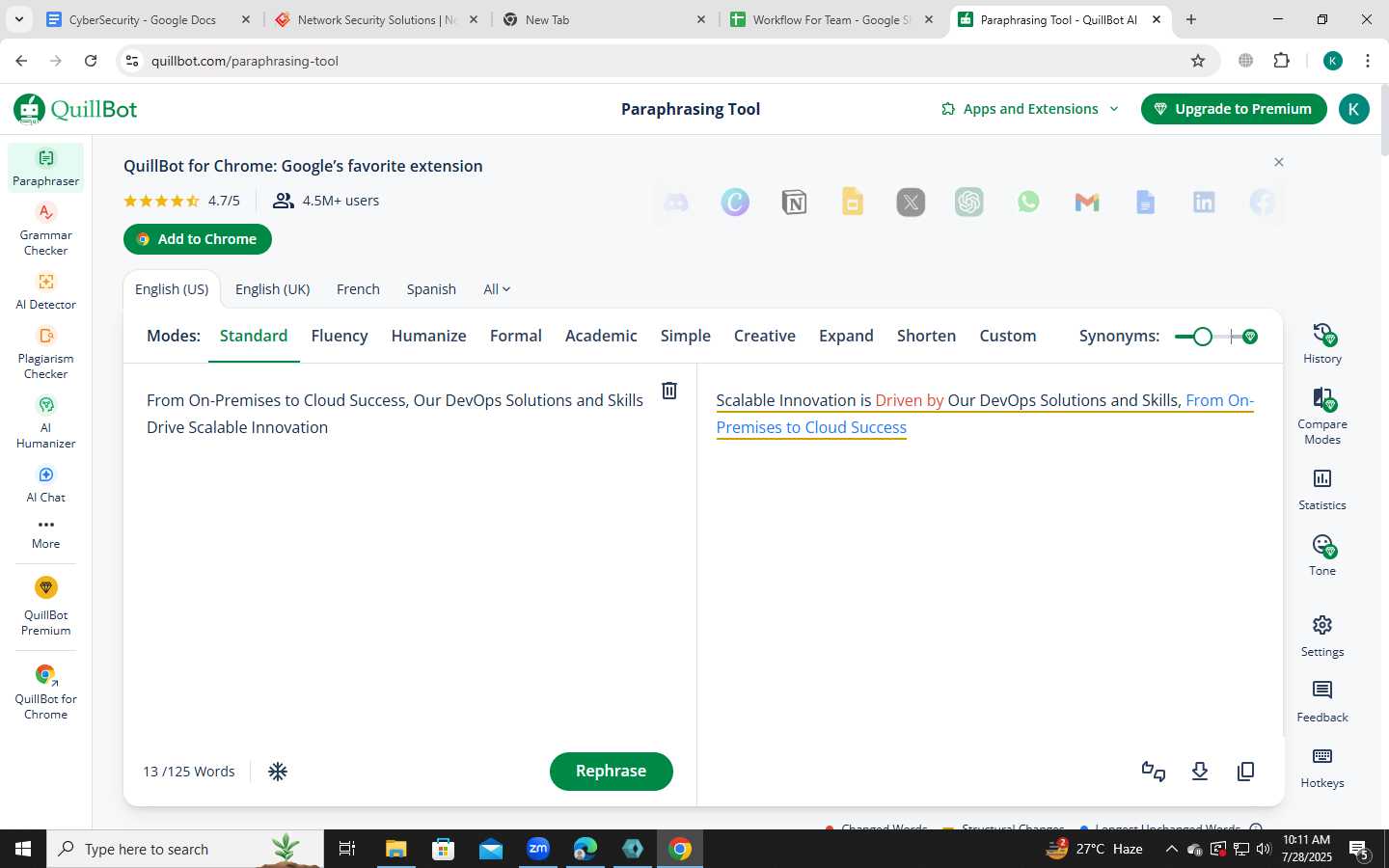
Task: Open Hotkeys panel
Action: point(1322,768)
